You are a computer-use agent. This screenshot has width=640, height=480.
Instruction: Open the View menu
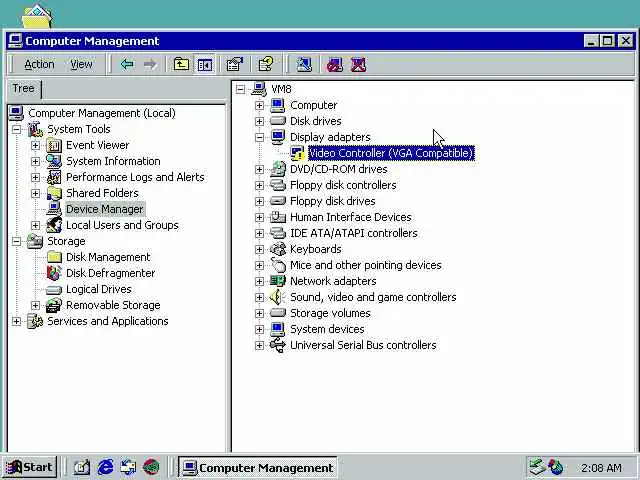pos(81,64)
